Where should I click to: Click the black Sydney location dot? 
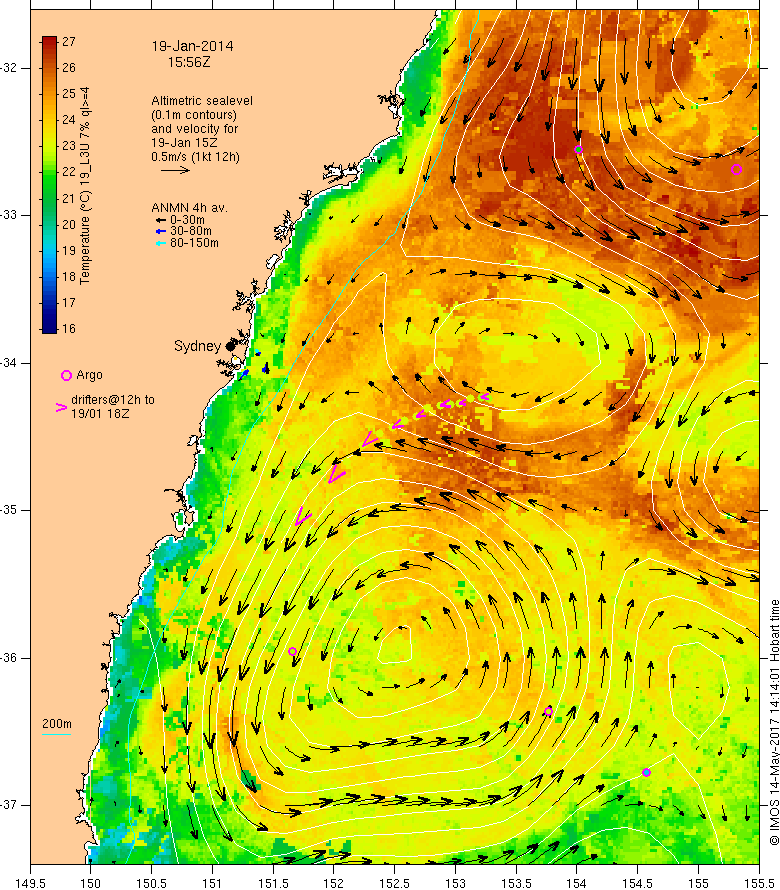pyautogui.click(x=230, y=346)
